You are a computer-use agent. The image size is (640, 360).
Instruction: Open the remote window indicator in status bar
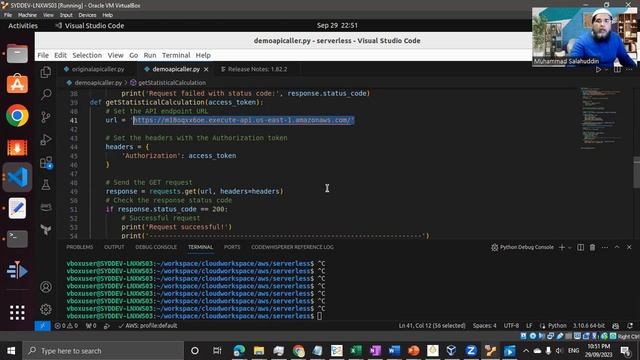click(x=42, y=326)
